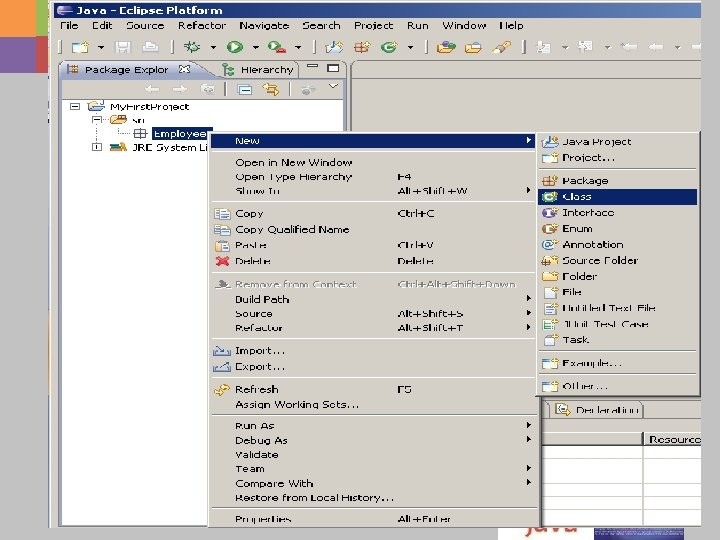
Task: Open the Edit menu
Action: [x=102, y=26]
